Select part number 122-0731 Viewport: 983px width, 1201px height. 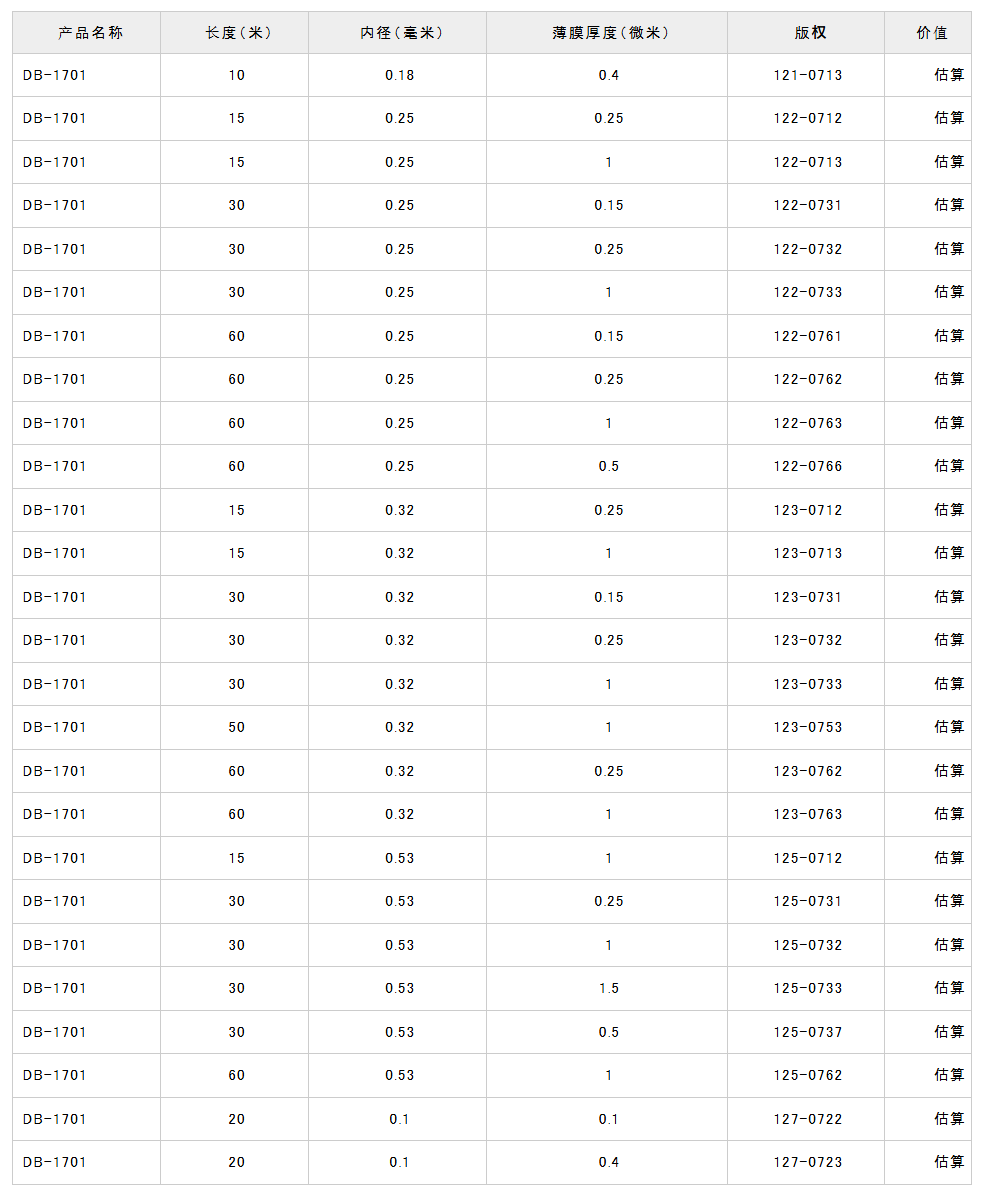[x=807, y=205]
